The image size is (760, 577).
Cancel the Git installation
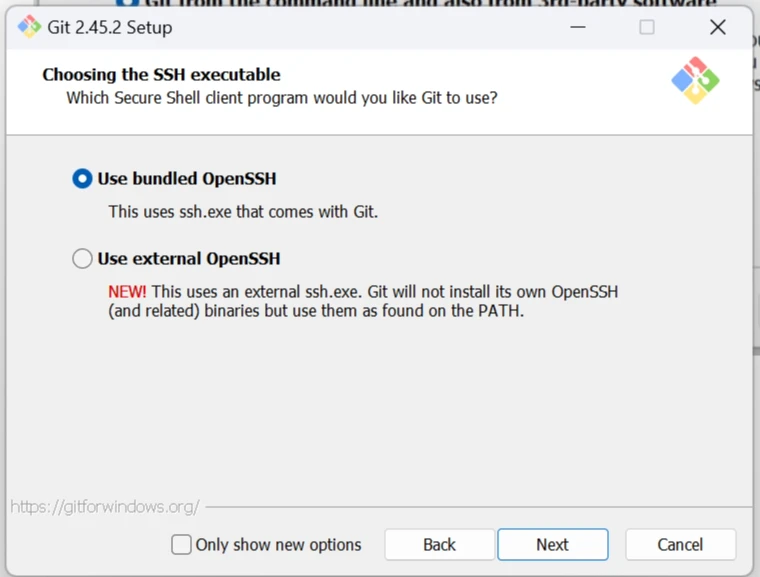coord(680,545)
